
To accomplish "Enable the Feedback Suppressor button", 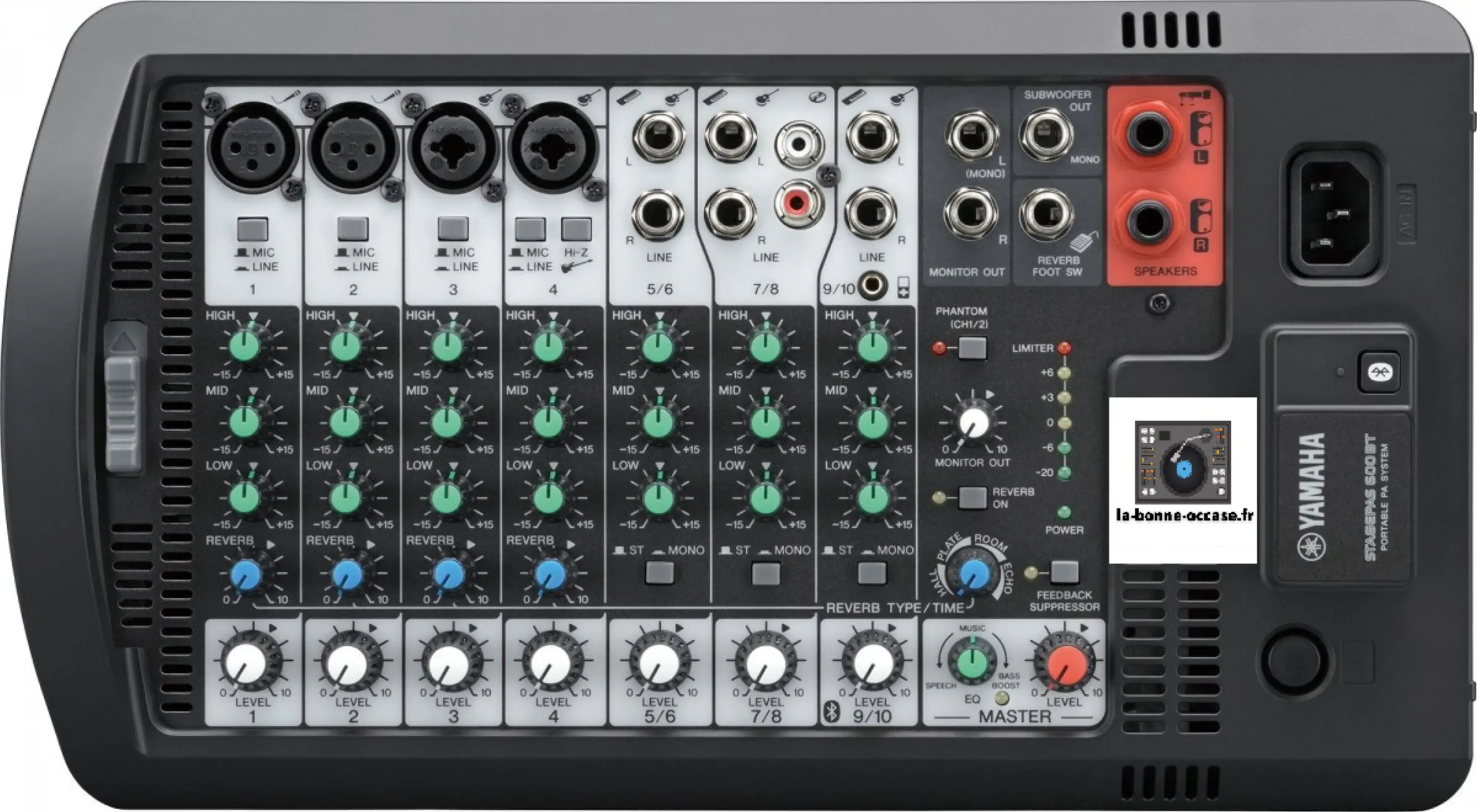I will pos(1064,572).
